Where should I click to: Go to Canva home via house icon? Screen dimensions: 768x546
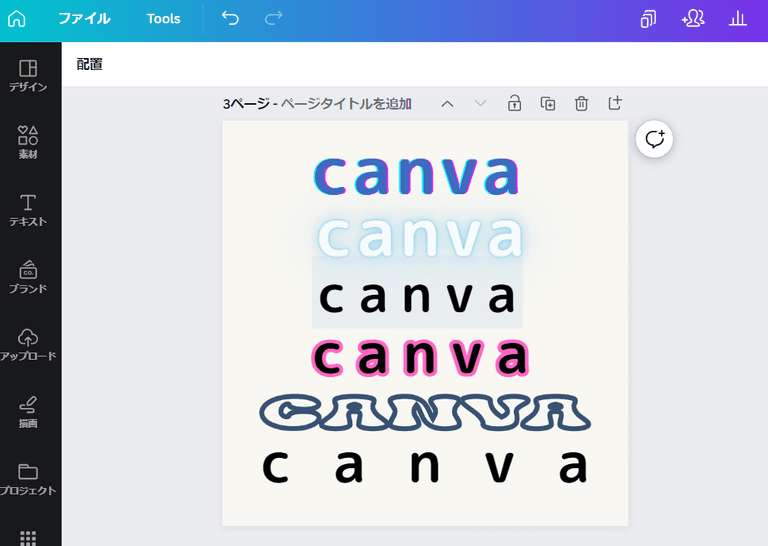pyautogui.click(x=17, y=19)
